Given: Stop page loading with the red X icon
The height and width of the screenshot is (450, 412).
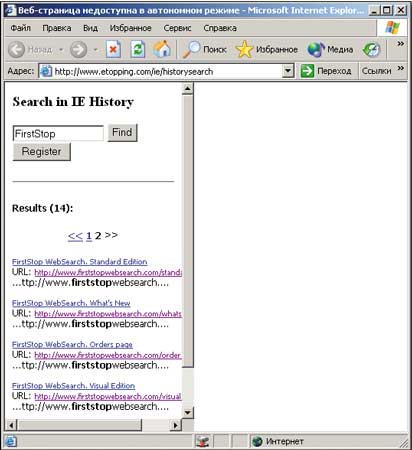Looking at the screenshot, I should point(113,50).
